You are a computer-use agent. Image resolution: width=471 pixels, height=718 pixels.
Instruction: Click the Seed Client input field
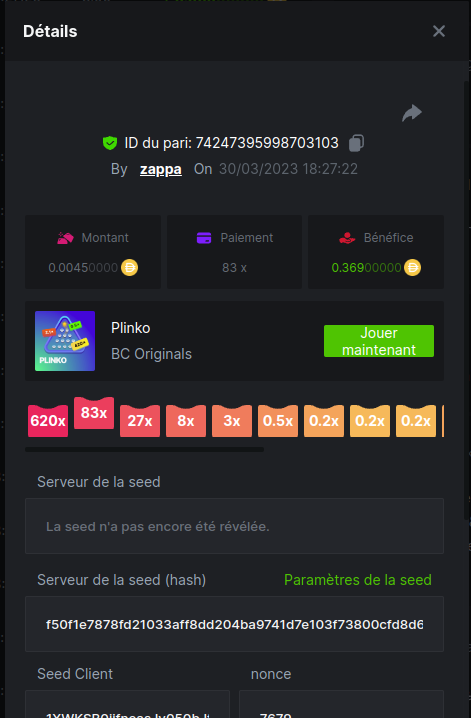(127, 704)
